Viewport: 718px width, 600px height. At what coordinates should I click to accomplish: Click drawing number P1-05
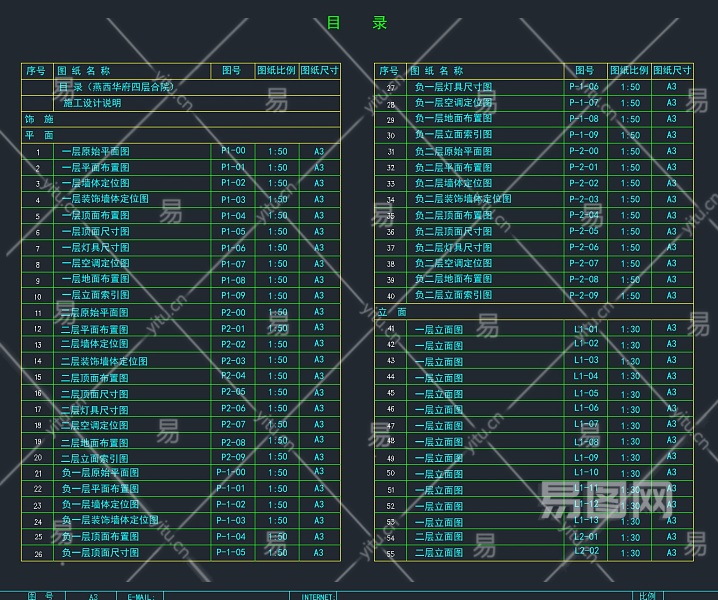point(233,232)
